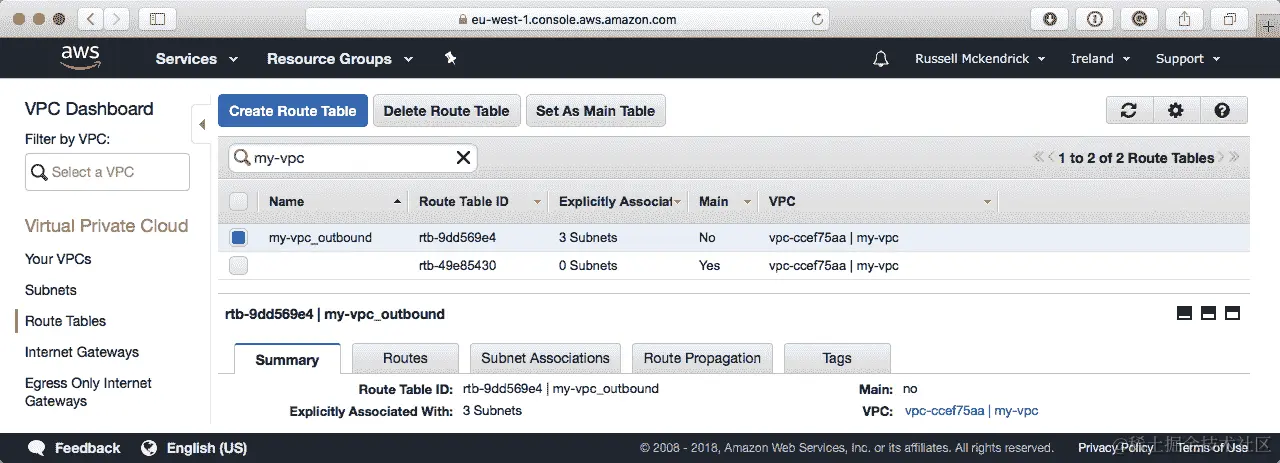Viewport: 1280px width, 463px height.
Task: Switch to the Summary tab
Action: pyautogui.click(x=287, y=359)
